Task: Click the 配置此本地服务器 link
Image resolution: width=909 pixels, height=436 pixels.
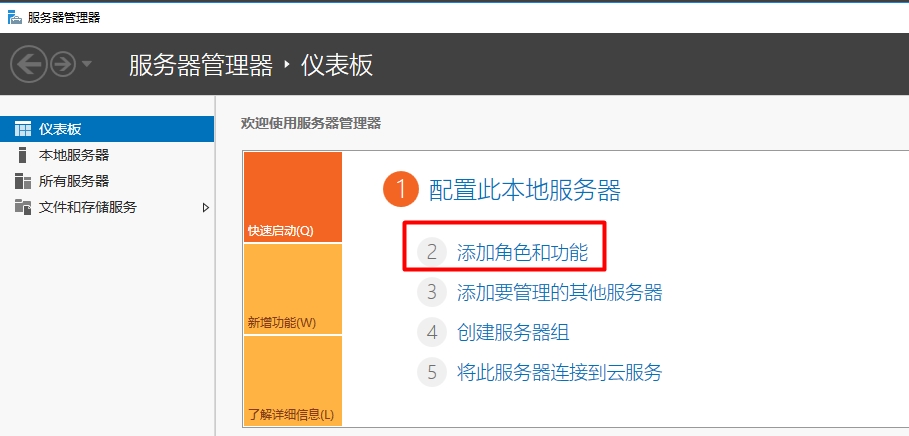Action: tap(525, 190)
